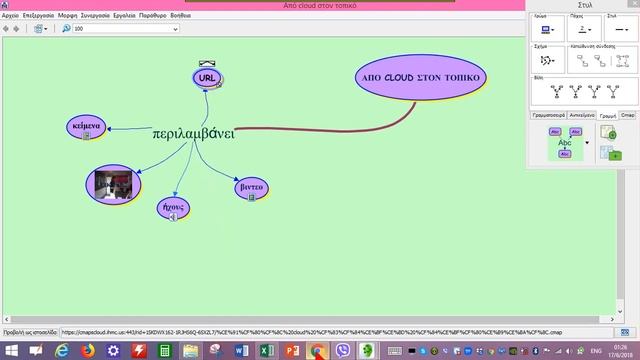Click the horizontal scrollbar right arrow
Screen dimensions: 640x360
click(612, 319)
